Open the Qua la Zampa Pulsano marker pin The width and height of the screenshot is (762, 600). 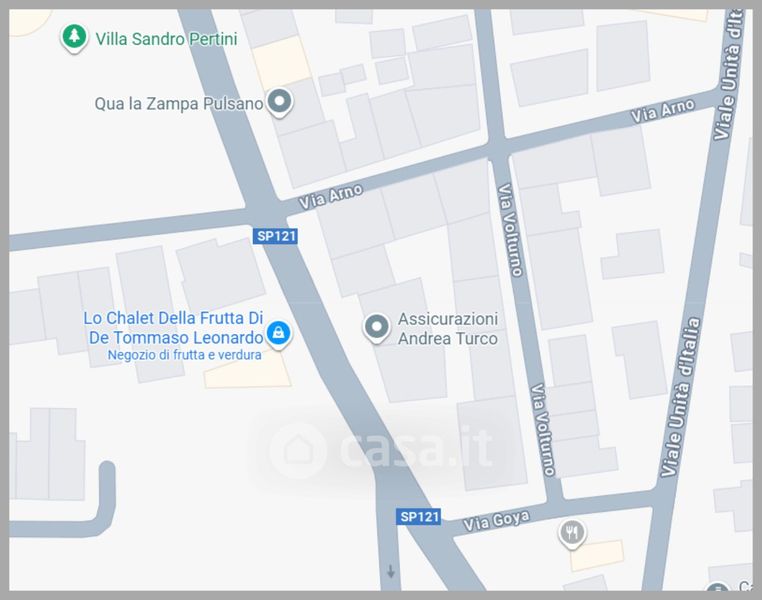[x=279, y=103]
